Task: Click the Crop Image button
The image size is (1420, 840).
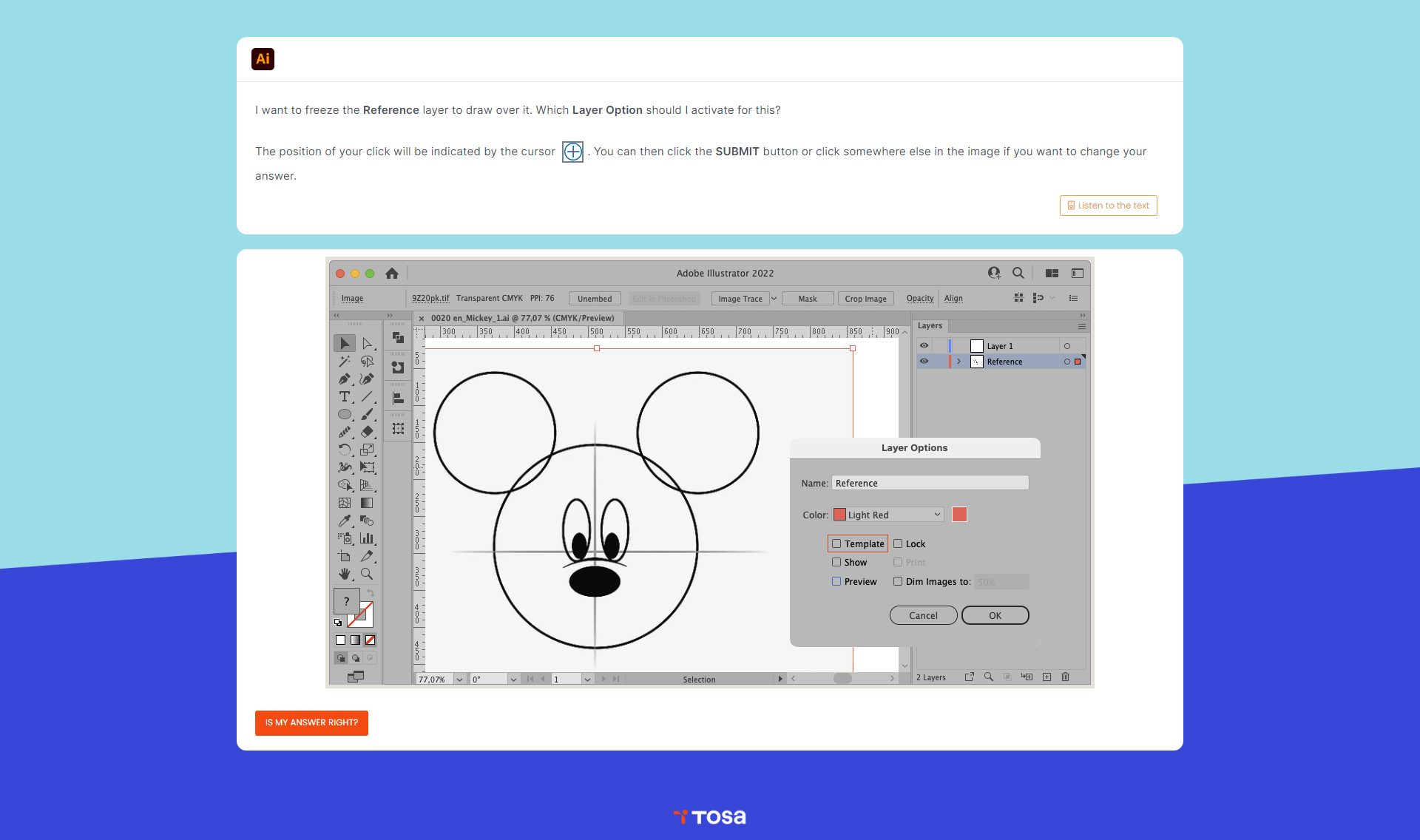Action: pos(866,299)
